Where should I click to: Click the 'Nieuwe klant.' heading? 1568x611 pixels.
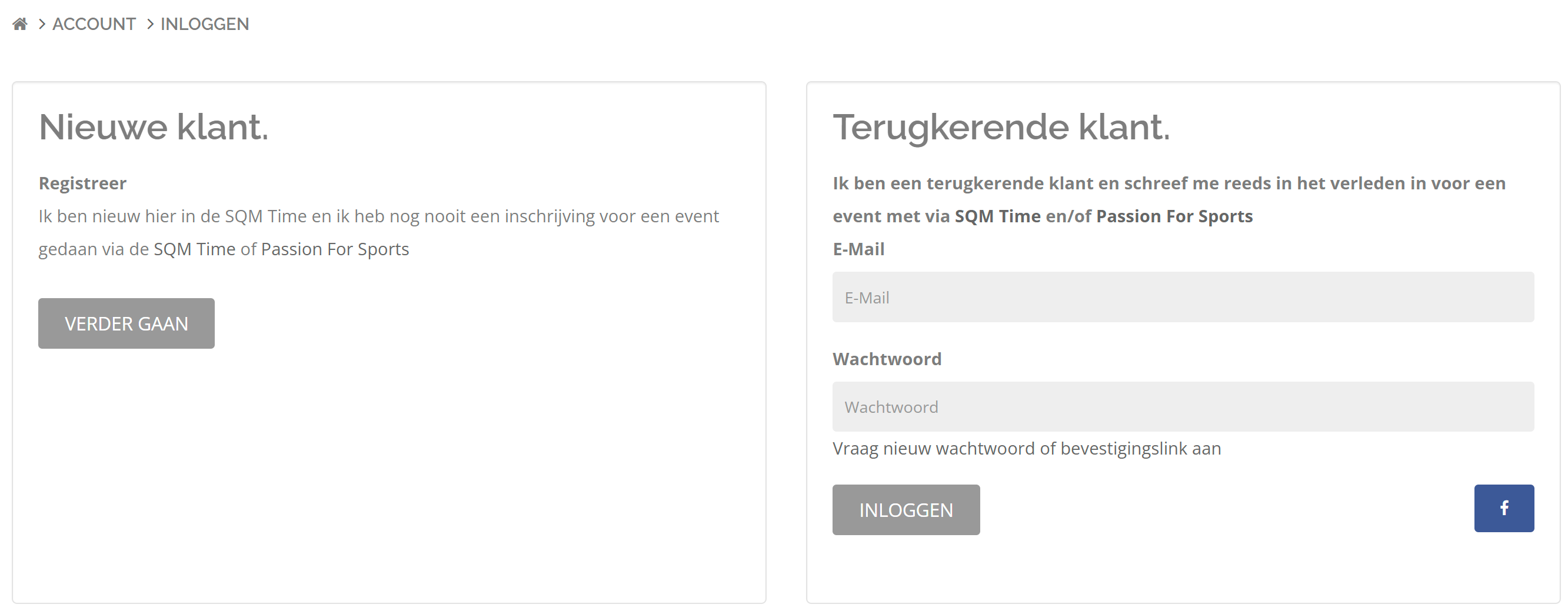[154, 126]
